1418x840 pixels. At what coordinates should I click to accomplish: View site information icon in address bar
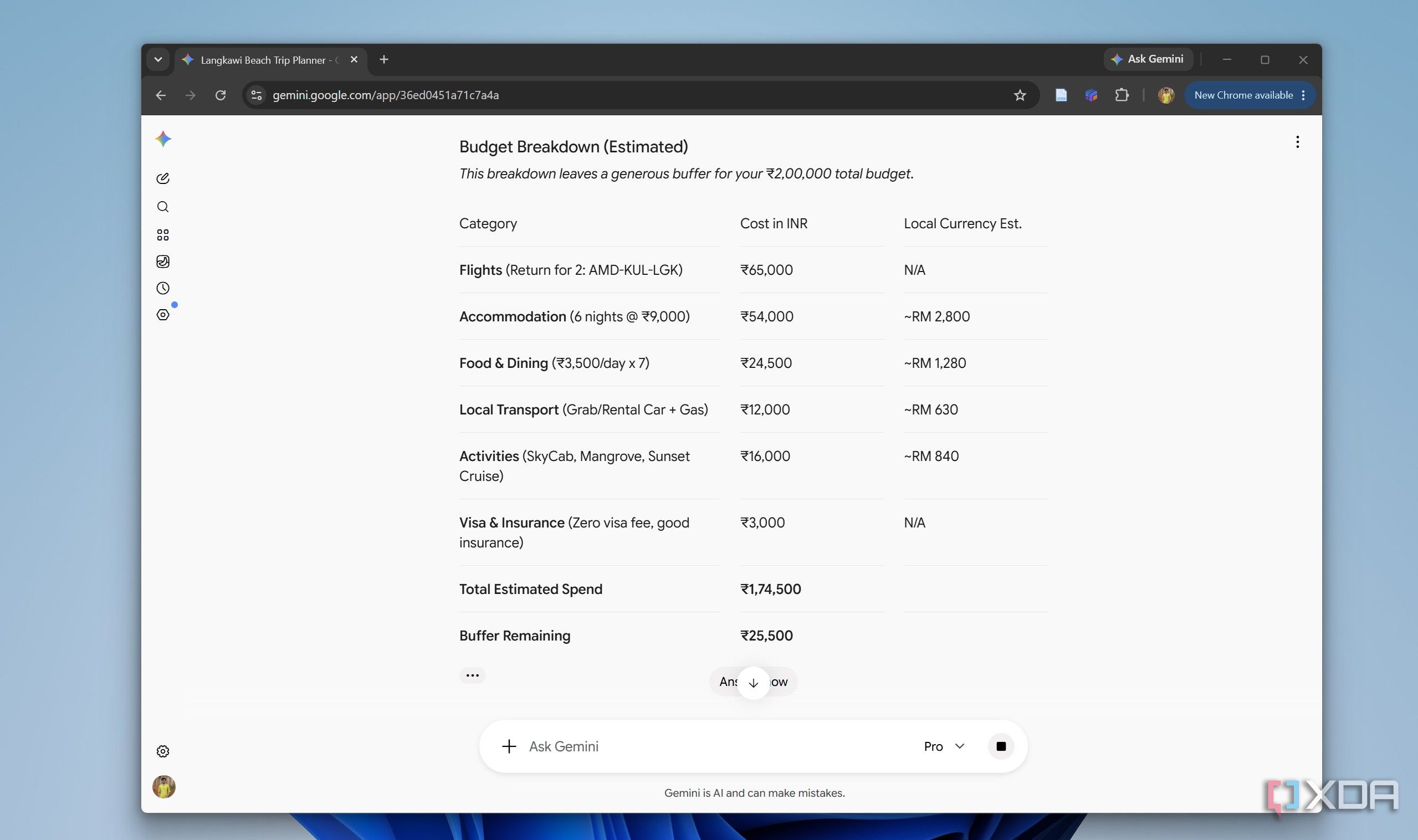click(257, 95)
